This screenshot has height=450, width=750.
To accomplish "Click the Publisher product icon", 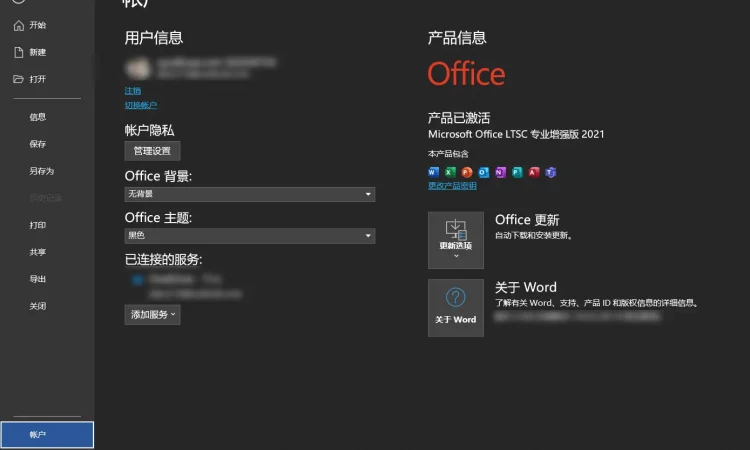I will click(x=517, y=172).
